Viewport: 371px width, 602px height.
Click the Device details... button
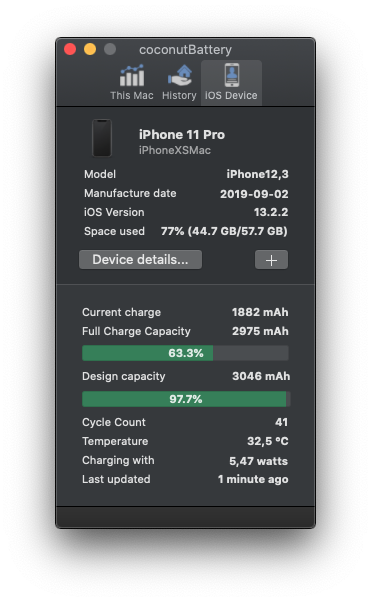(140, 260)
